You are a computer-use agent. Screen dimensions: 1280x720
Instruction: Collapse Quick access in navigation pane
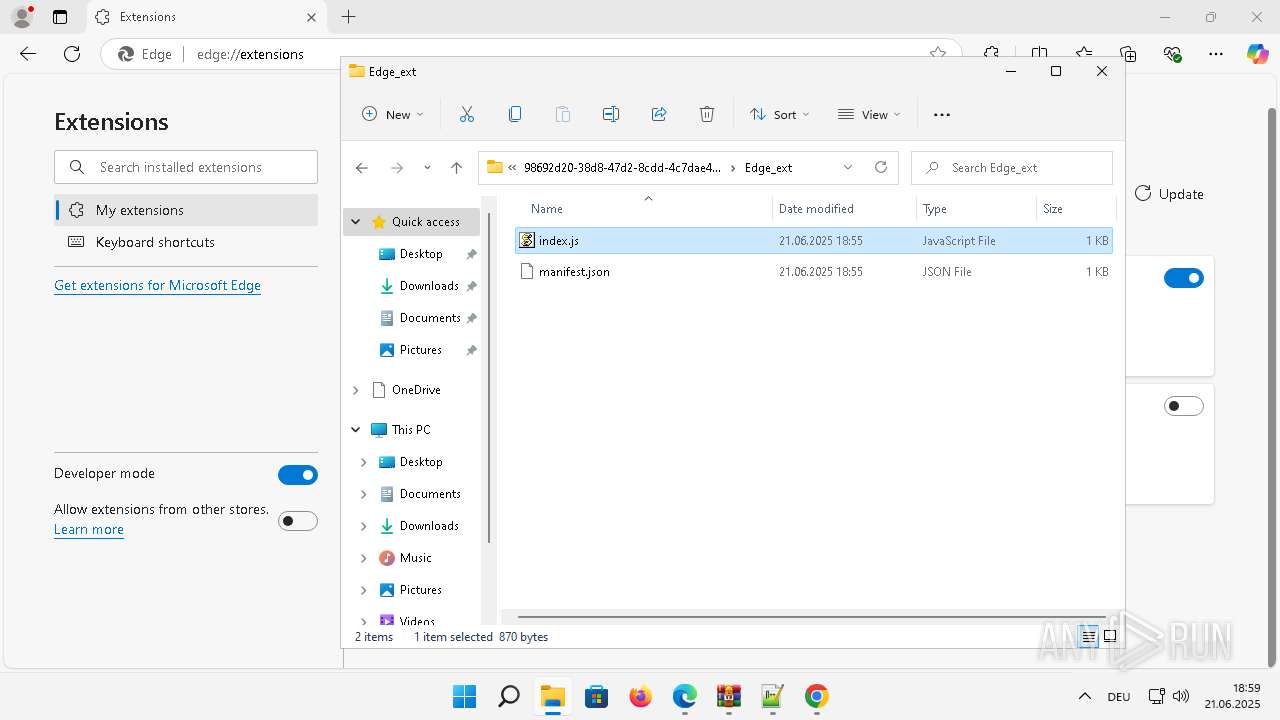[x=356, y=222]
